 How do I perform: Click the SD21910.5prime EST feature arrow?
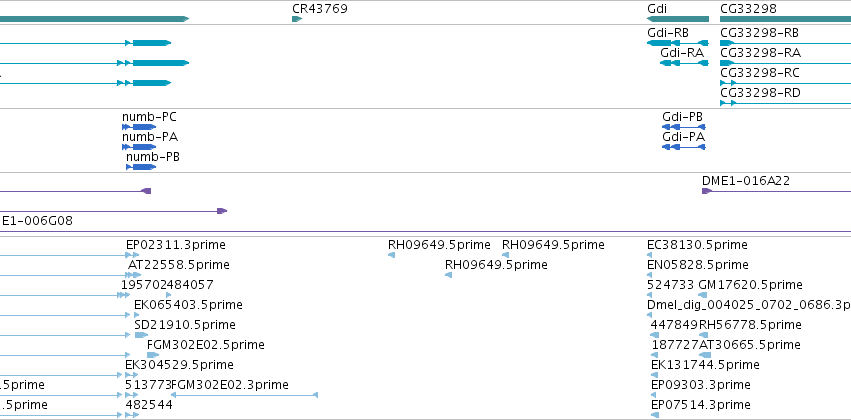pos(141,335)
